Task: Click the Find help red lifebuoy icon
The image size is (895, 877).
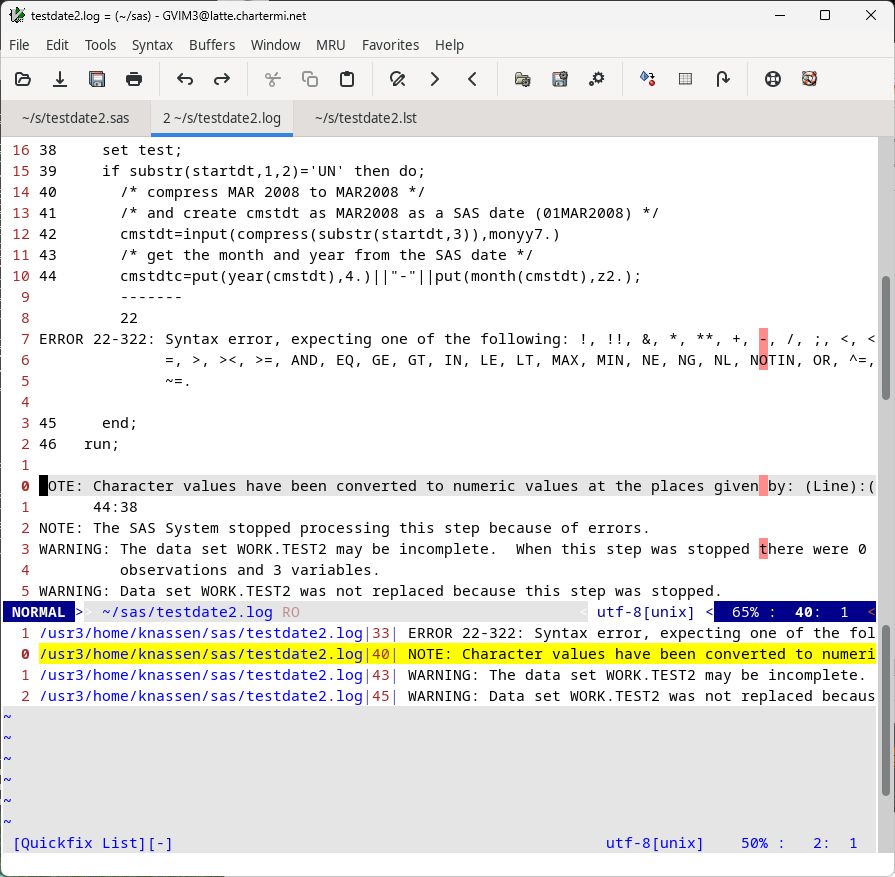Action: (809, 79)
